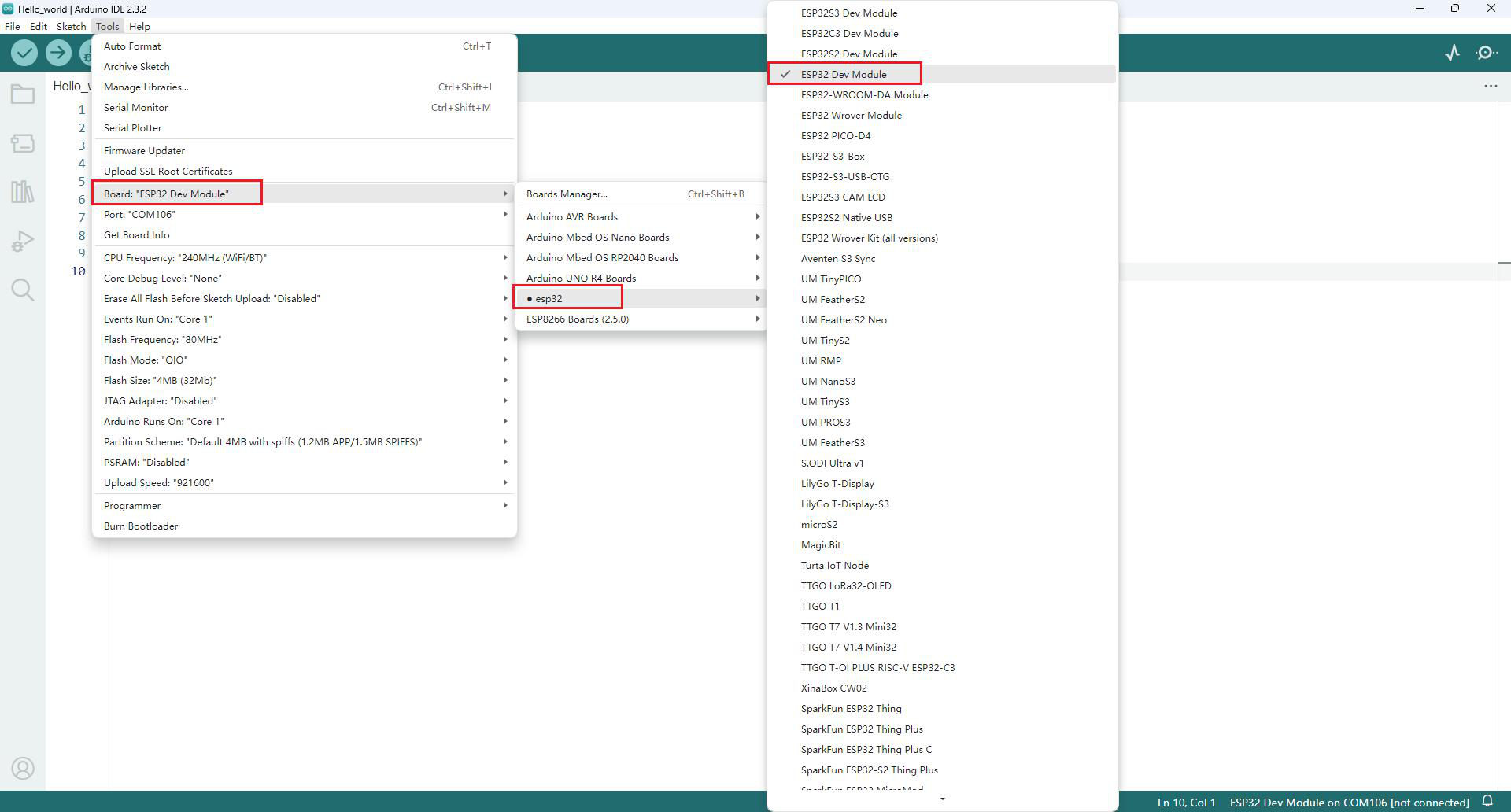1511x812 pixels.
Task: Click the Arduino IDE title bar logo
Action: point(8,9)
